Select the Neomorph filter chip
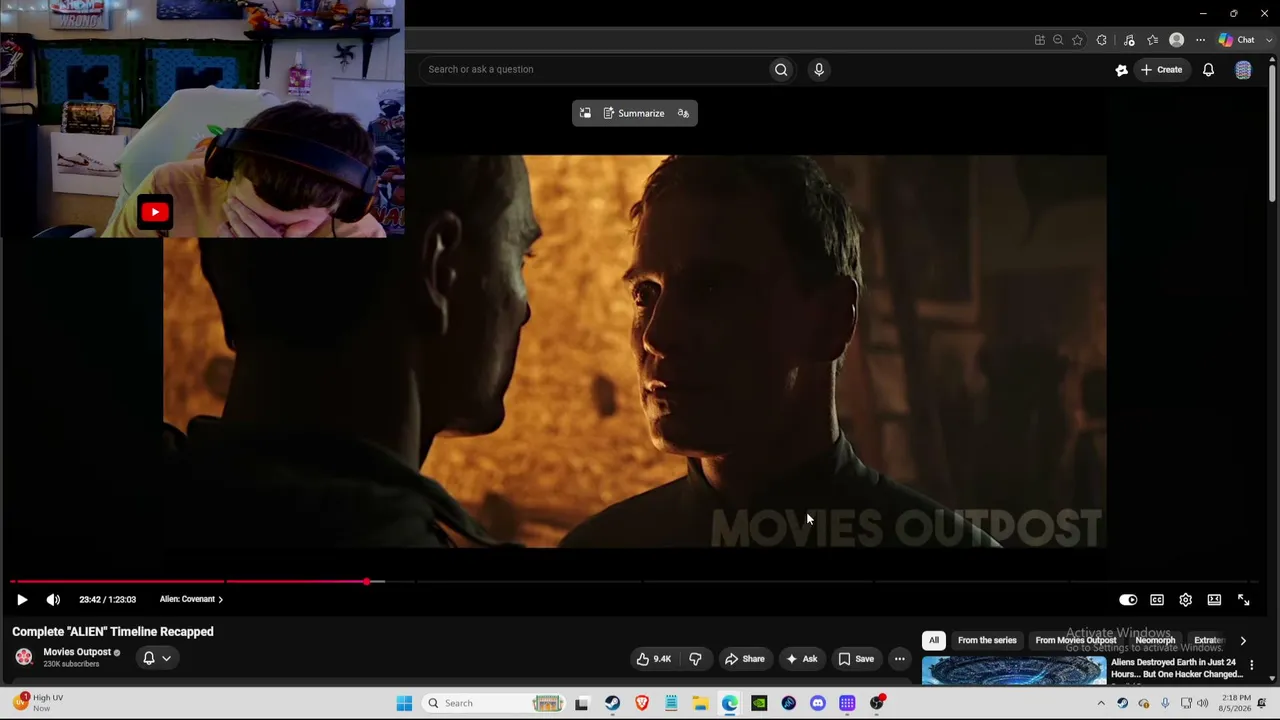The width and height of the screenshot is (1280, 720). click(1155, 640)
